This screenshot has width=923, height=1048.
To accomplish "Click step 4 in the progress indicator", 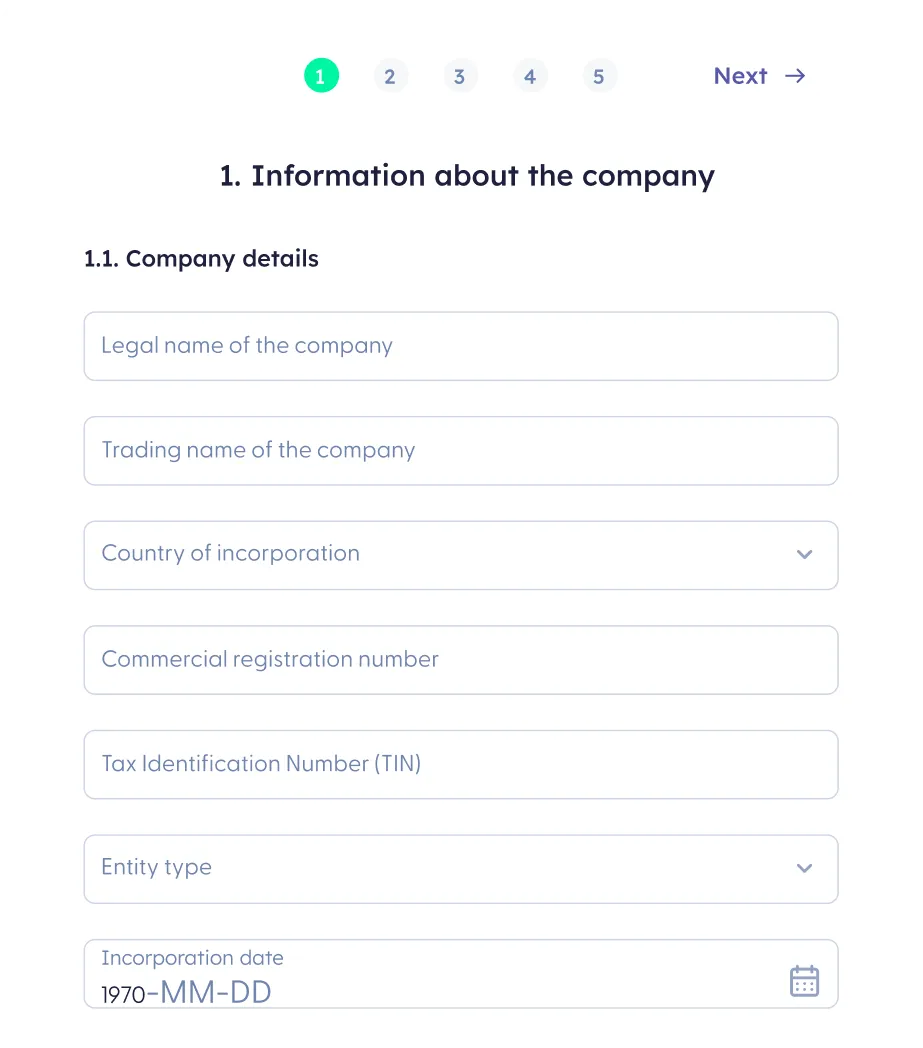I will [x=530, y=75].
